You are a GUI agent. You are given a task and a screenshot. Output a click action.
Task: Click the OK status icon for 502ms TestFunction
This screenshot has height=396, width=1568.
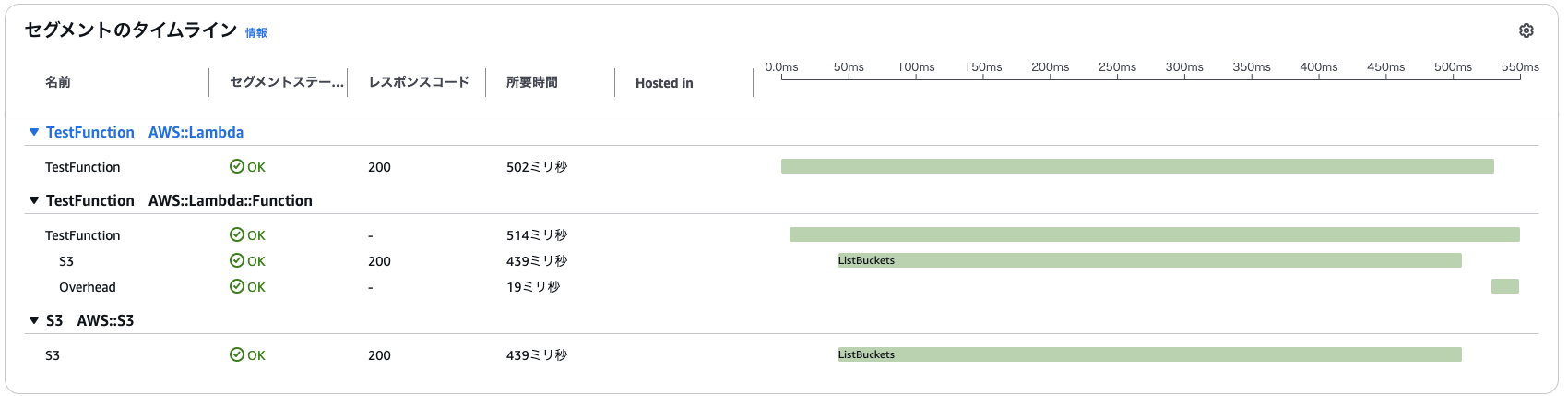[237, 166]
